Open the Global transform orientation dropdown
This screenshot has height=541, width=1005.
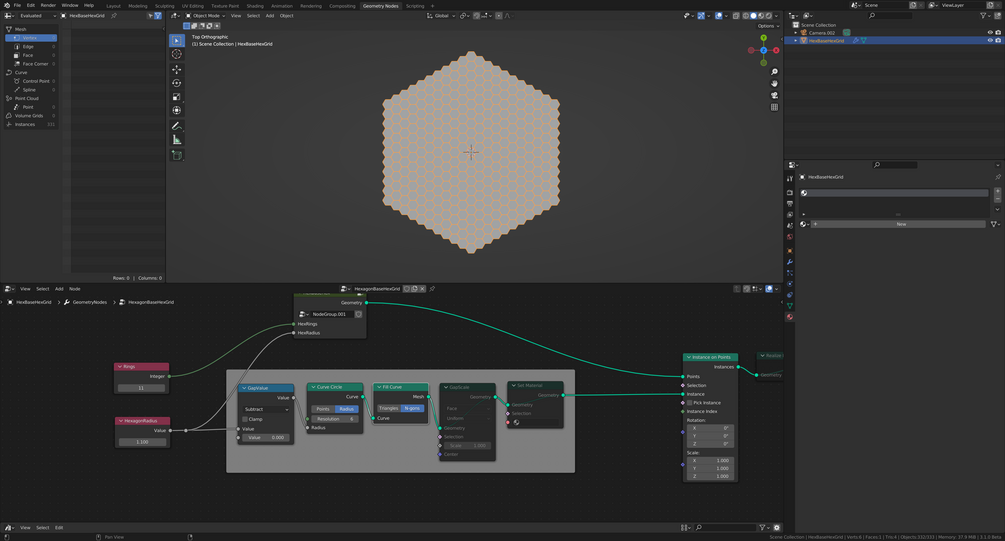441,15
